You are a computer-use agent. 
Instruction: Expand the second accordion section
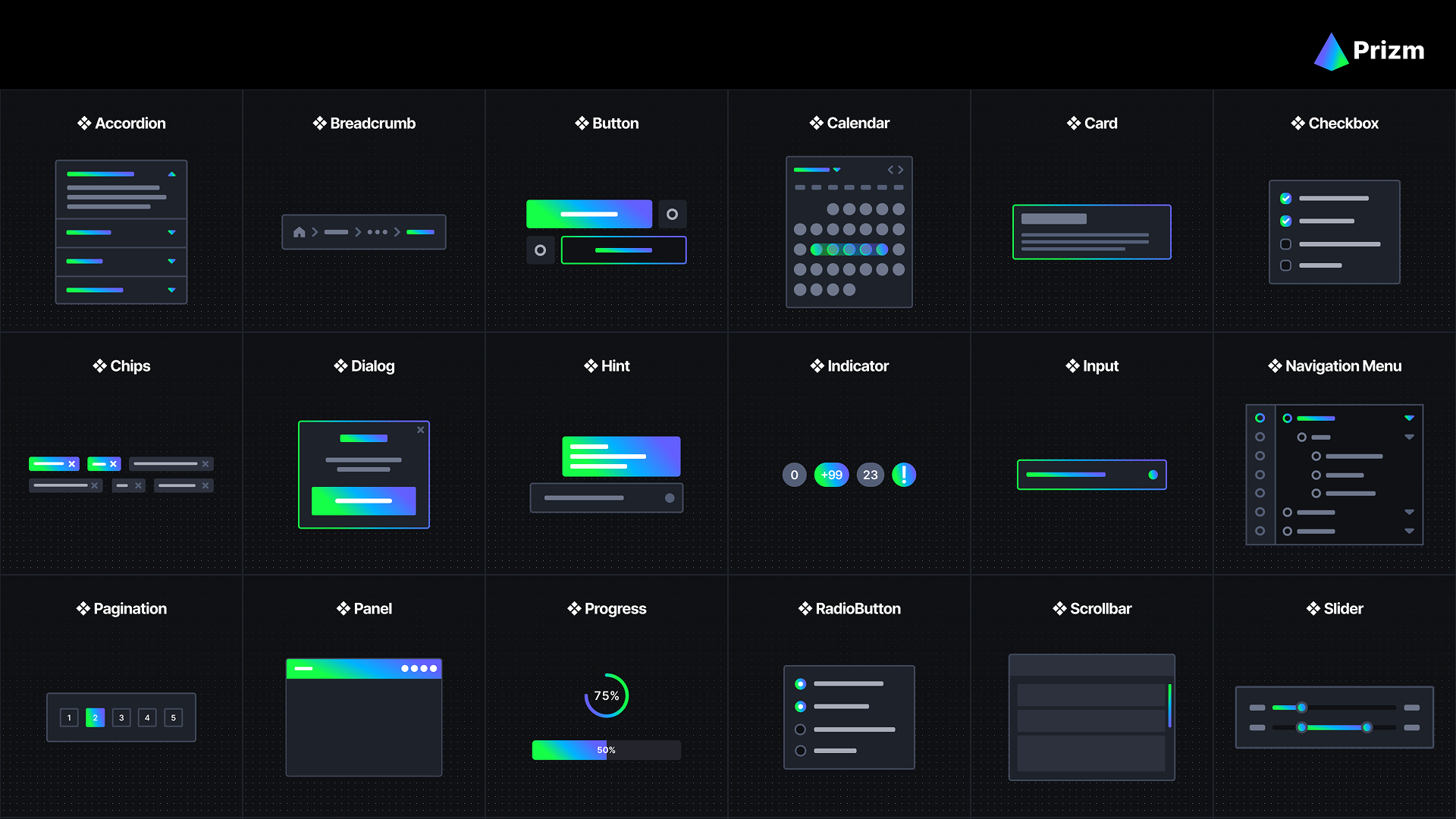(x=172, y=232)
